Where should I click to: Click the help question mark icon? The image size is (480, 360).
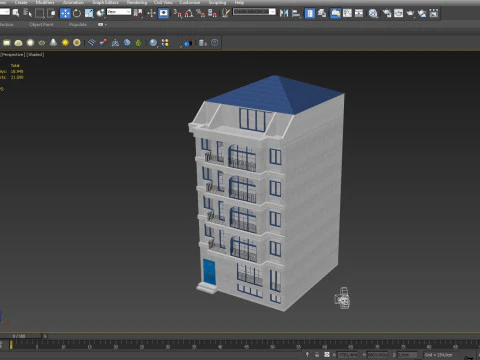tap(215, 43)
